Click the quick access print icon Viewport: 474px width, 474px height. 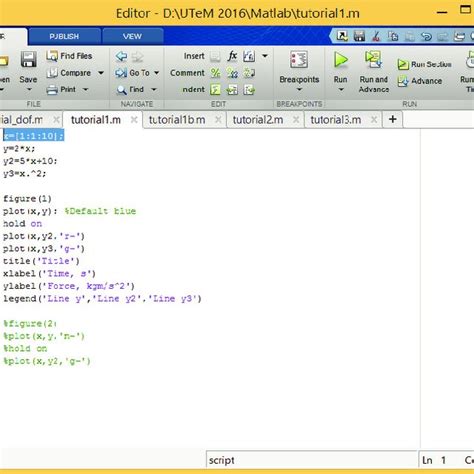point(459,36)
